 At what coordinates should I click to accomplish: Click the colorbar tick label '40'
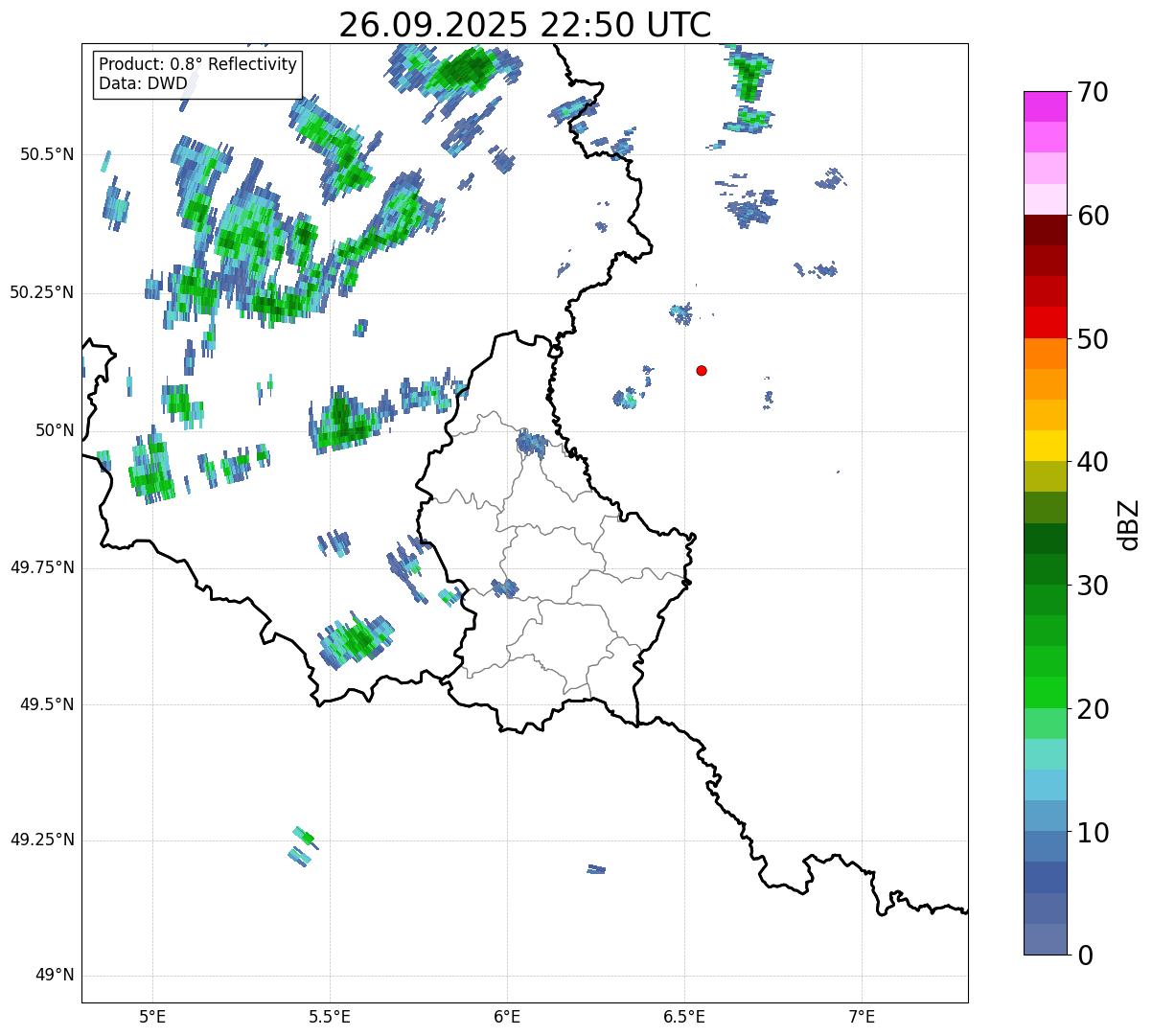point(1092,462)
